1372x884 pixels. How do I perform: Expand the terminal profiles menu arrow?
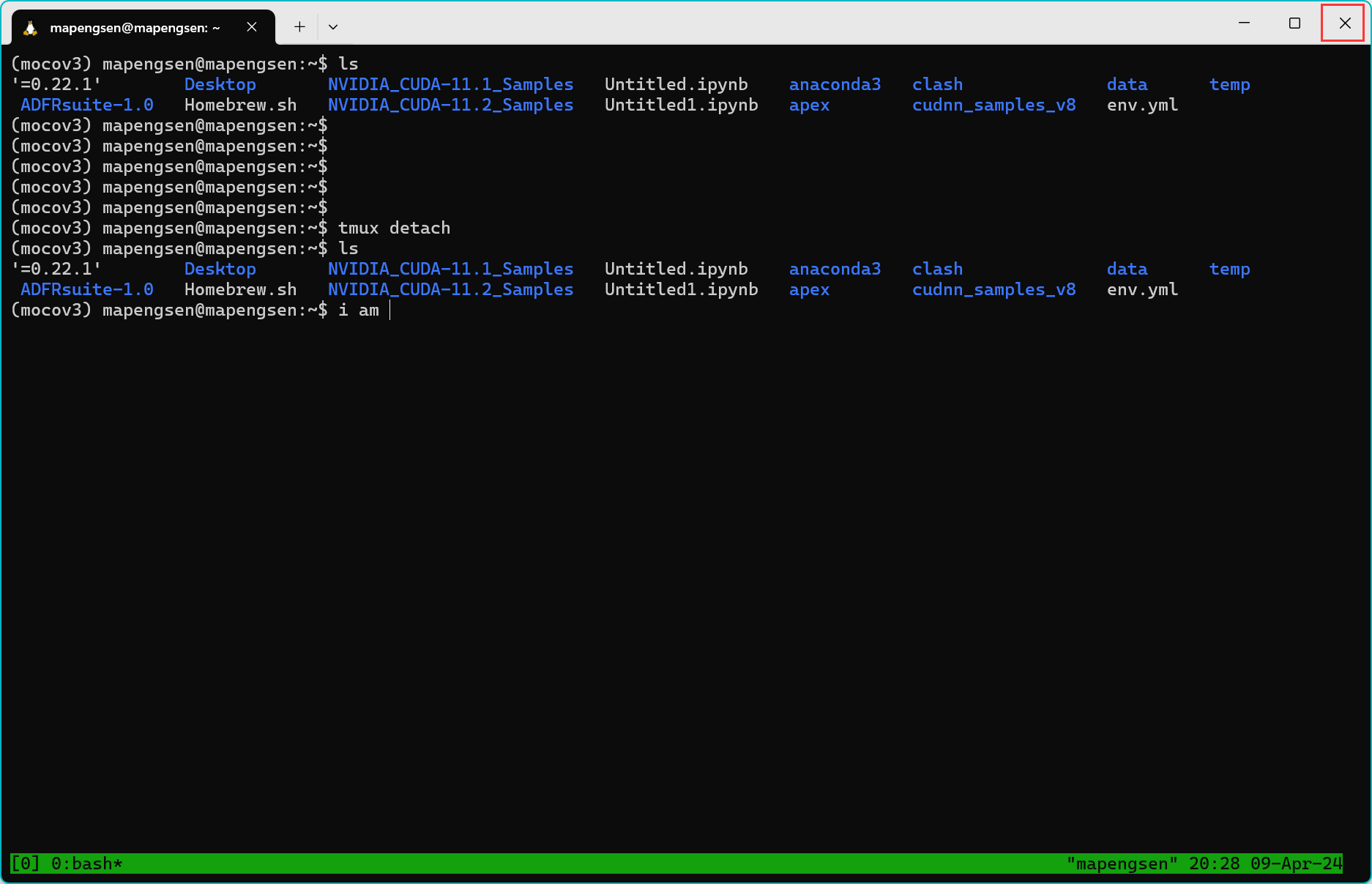[333, 26]
